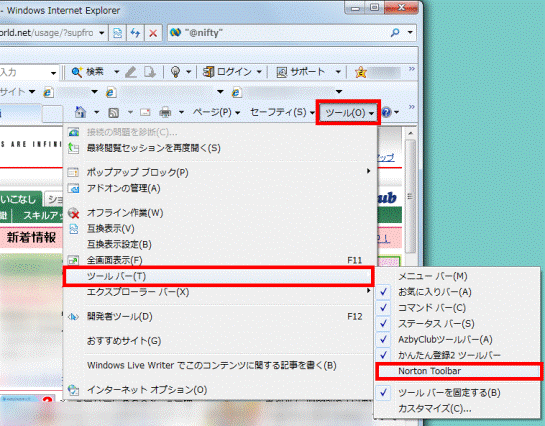This screenshot has height=426, width=545.
Task: Click the RSS feeds icon
Action: pos(113,113)
